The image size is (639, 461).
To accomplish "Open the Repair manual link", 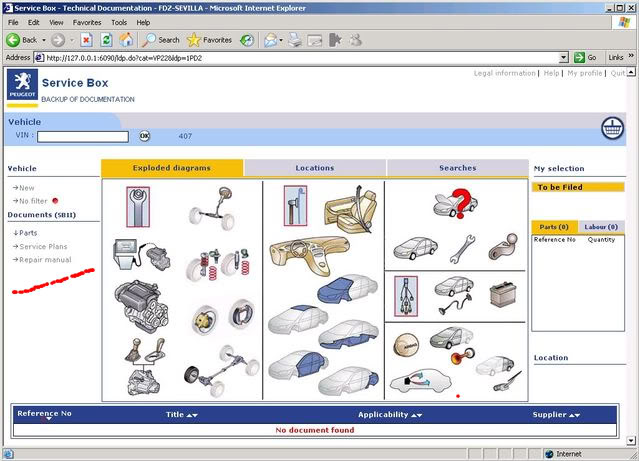I will pyautogui.click(x=45, y=260).
